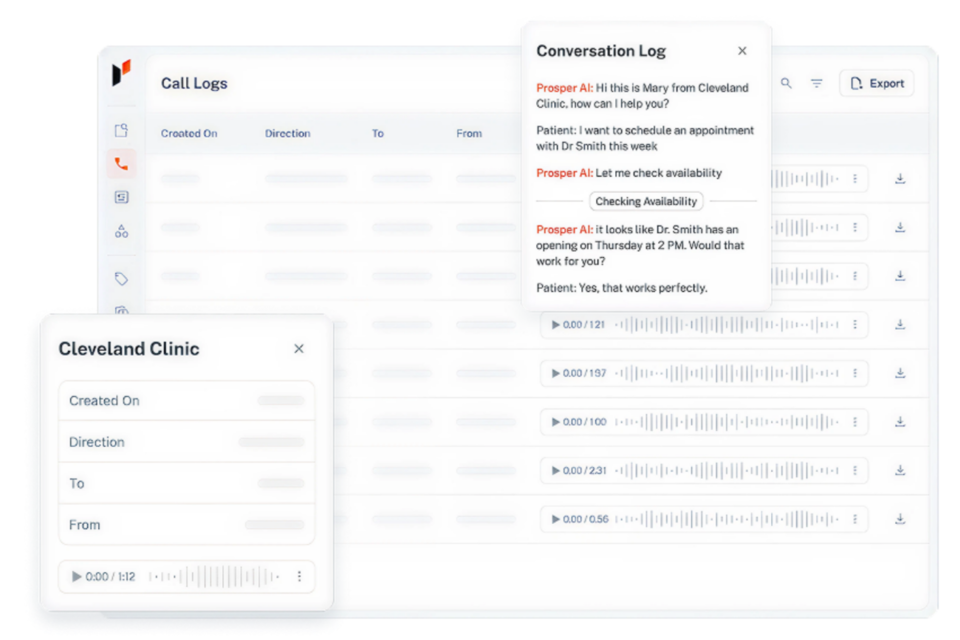Open kebab menu on 0:00 / 1:00 recording
Image resolution: width=960 pixels, height=640 pixels.
(x=854, y=422)
